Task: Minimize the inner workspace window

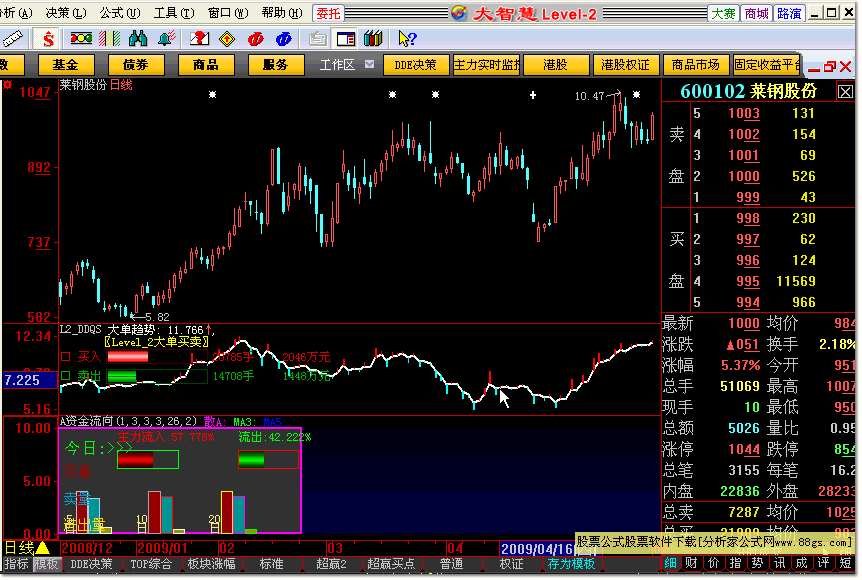Action: (x=814, y=69)
